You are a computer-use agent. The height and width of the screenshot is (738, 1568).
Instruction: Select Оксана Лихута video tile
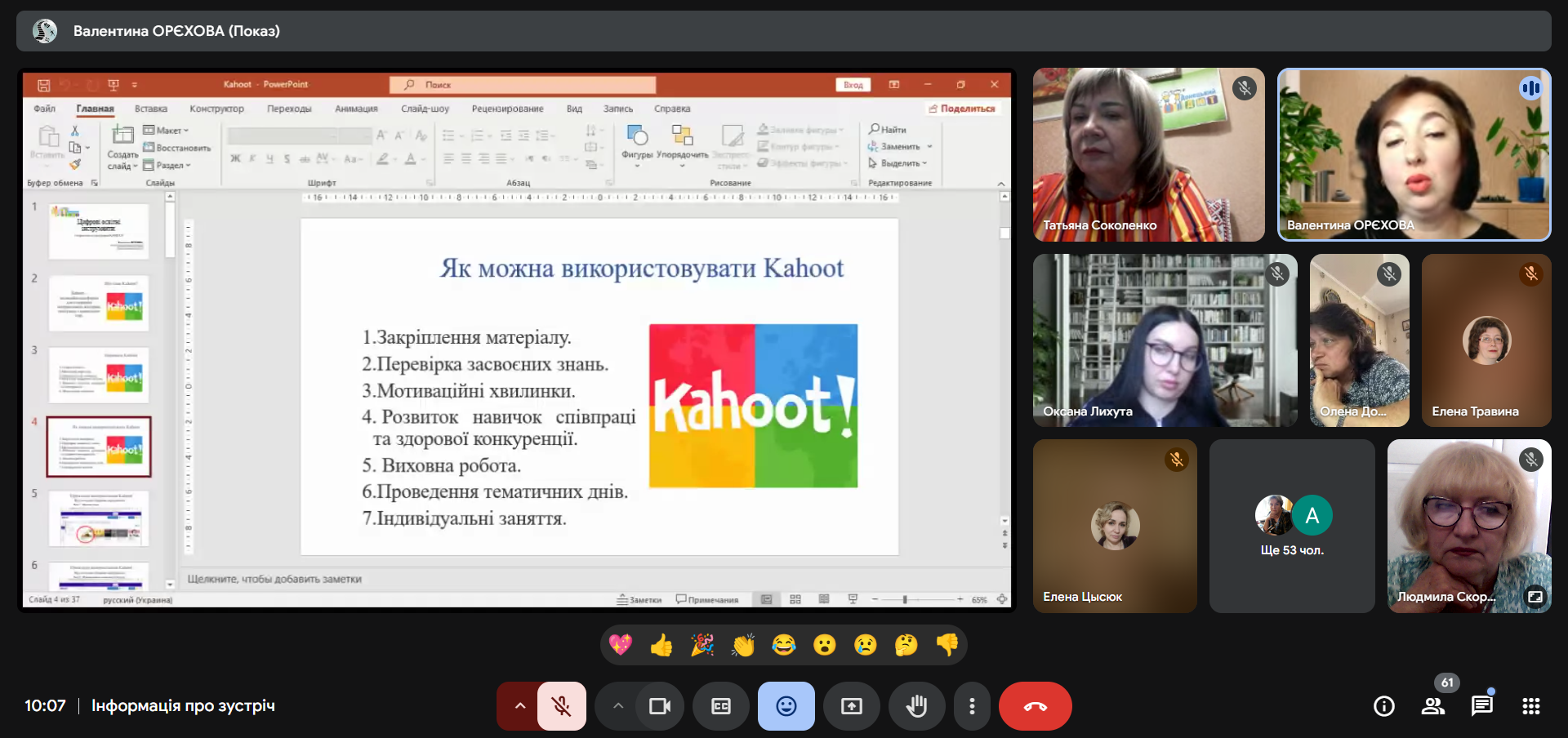click(x=1165, y=340)
